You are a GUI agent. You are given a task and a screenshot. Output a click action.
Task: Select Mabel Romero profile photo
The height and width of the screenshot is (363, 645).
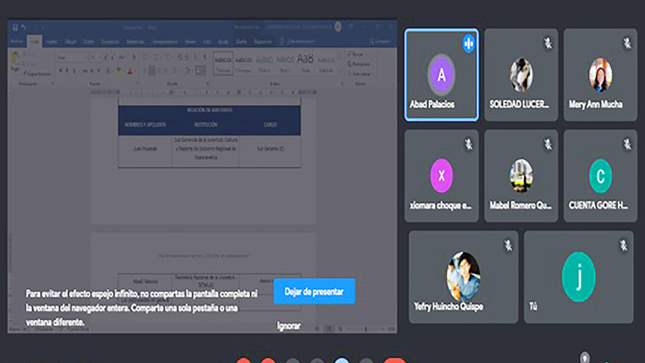coord(521,176)
